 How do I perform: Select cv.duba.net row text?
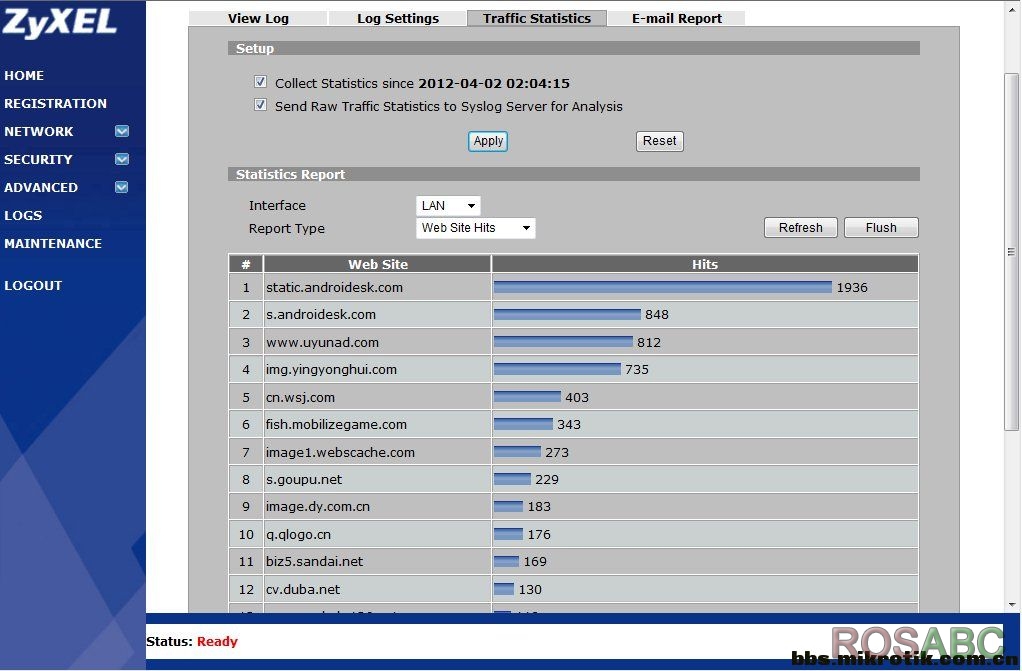click(302, 589)
